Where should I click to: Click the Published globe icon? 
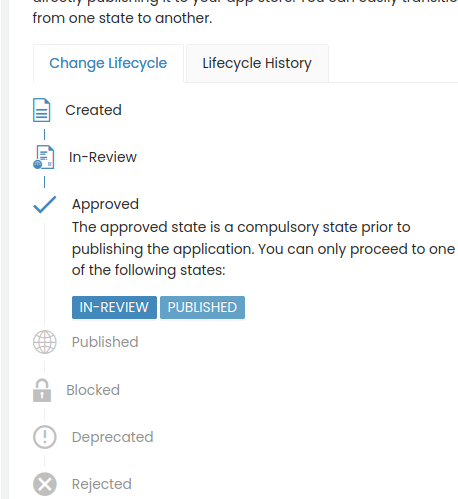coord(45,342)
